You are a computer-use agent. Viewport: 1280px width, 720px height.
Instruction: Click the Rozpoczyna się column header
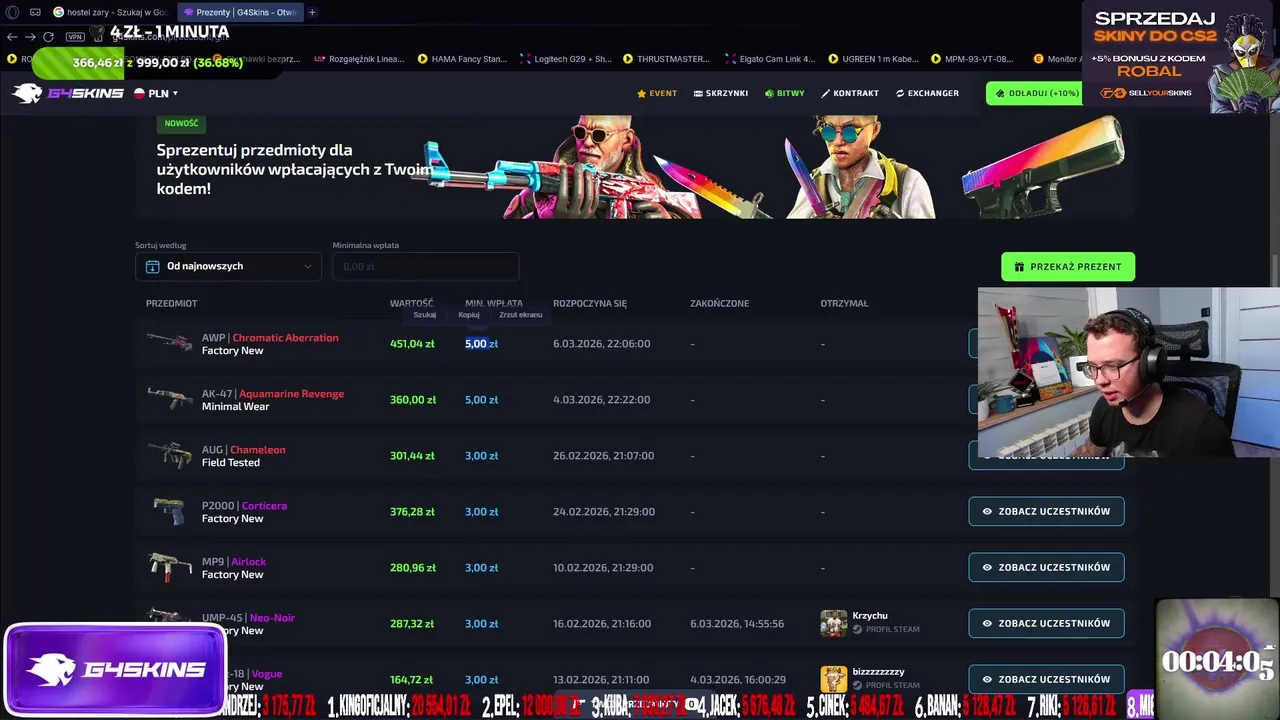(x=590, y=303)
